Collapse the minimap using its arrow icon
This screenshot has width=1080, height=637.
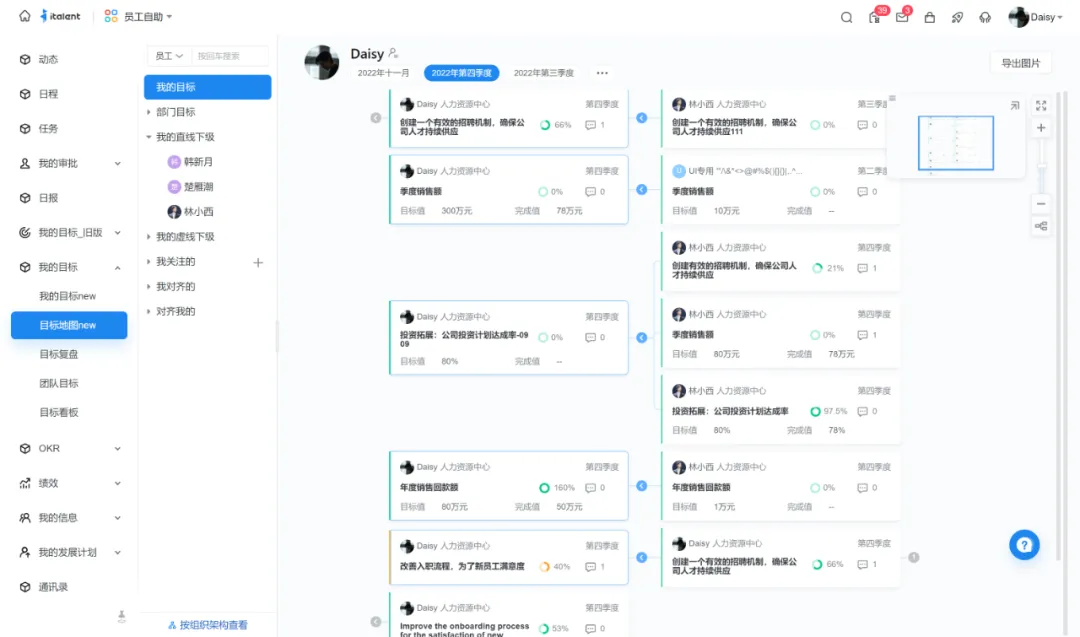coord(1015,105)
